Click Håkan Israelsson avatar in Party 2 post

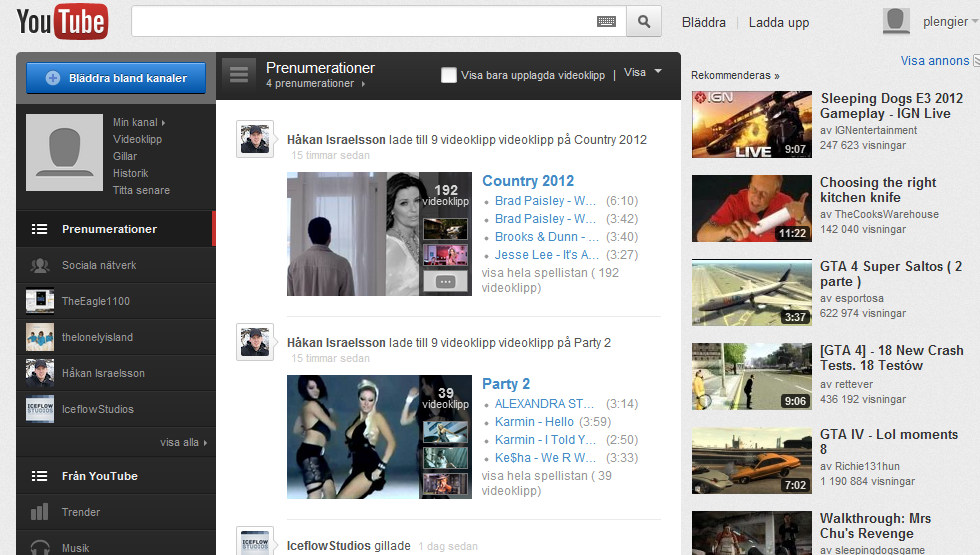click(x=255, y=342)
